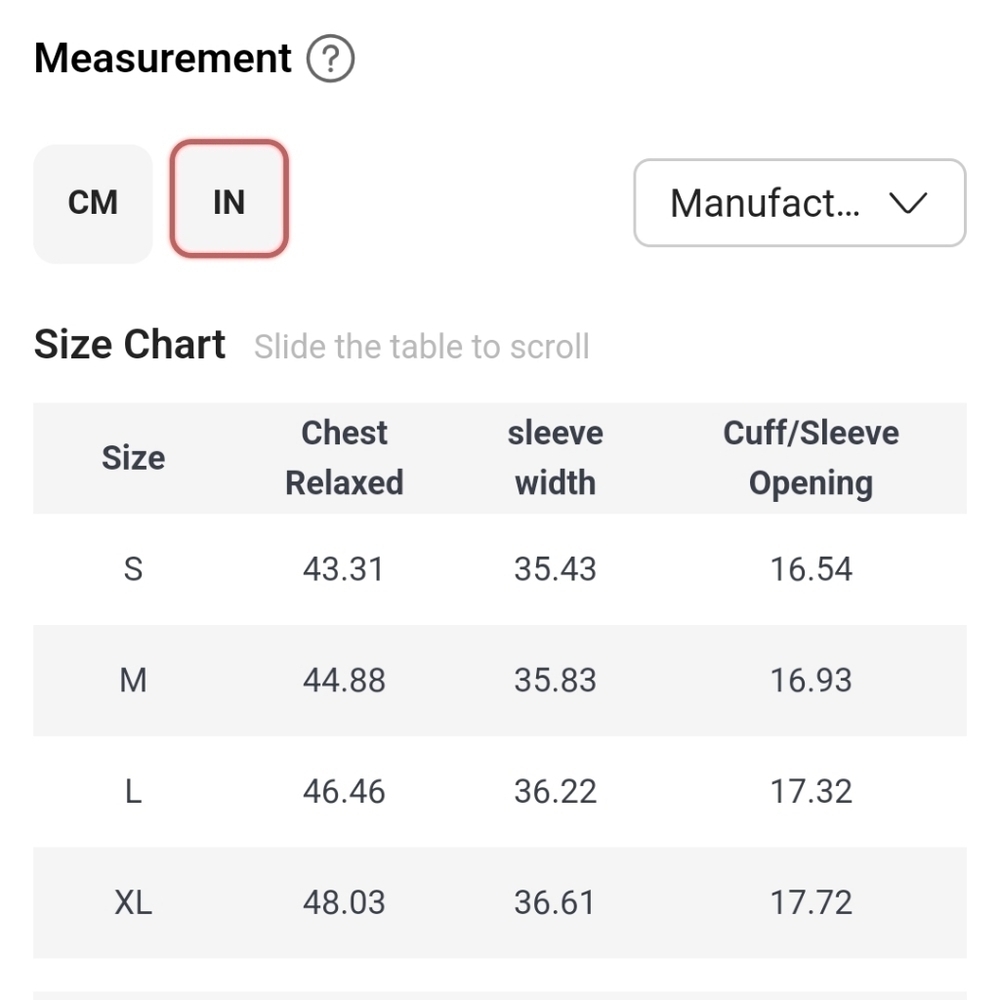This screenshot has height=1000, width=1000.
Task: Click the Size column header
Action: [x=133, y=458]
